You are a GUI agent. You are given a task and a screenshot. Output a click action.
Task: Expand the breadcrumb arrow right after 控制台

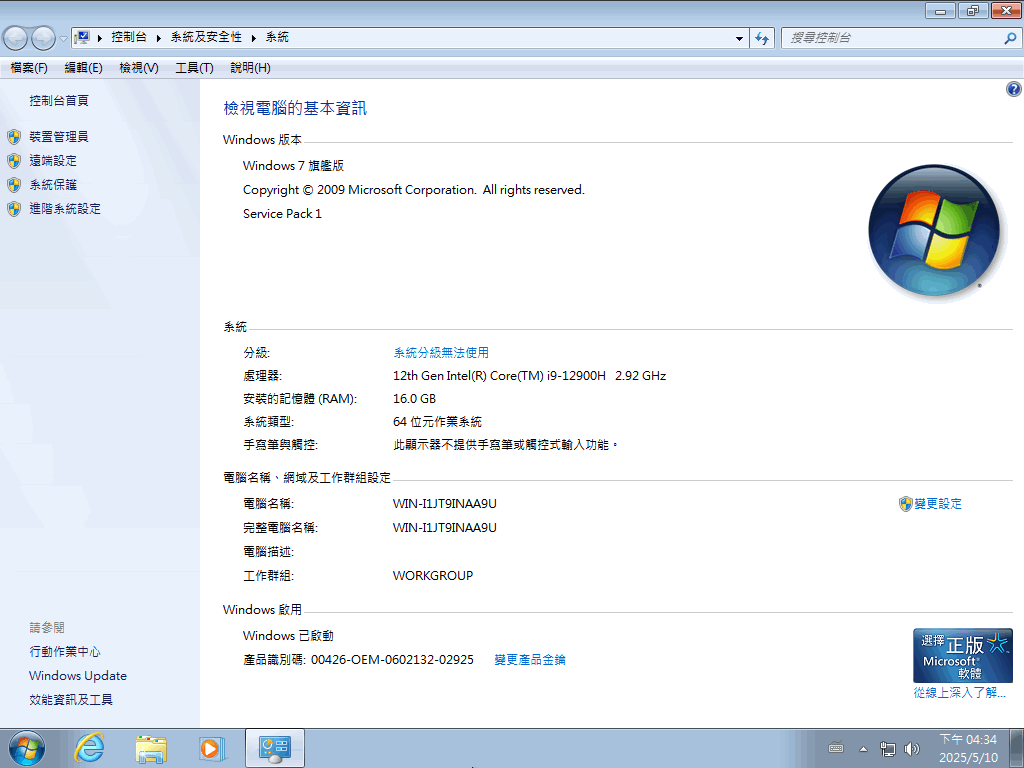[159, 38]
